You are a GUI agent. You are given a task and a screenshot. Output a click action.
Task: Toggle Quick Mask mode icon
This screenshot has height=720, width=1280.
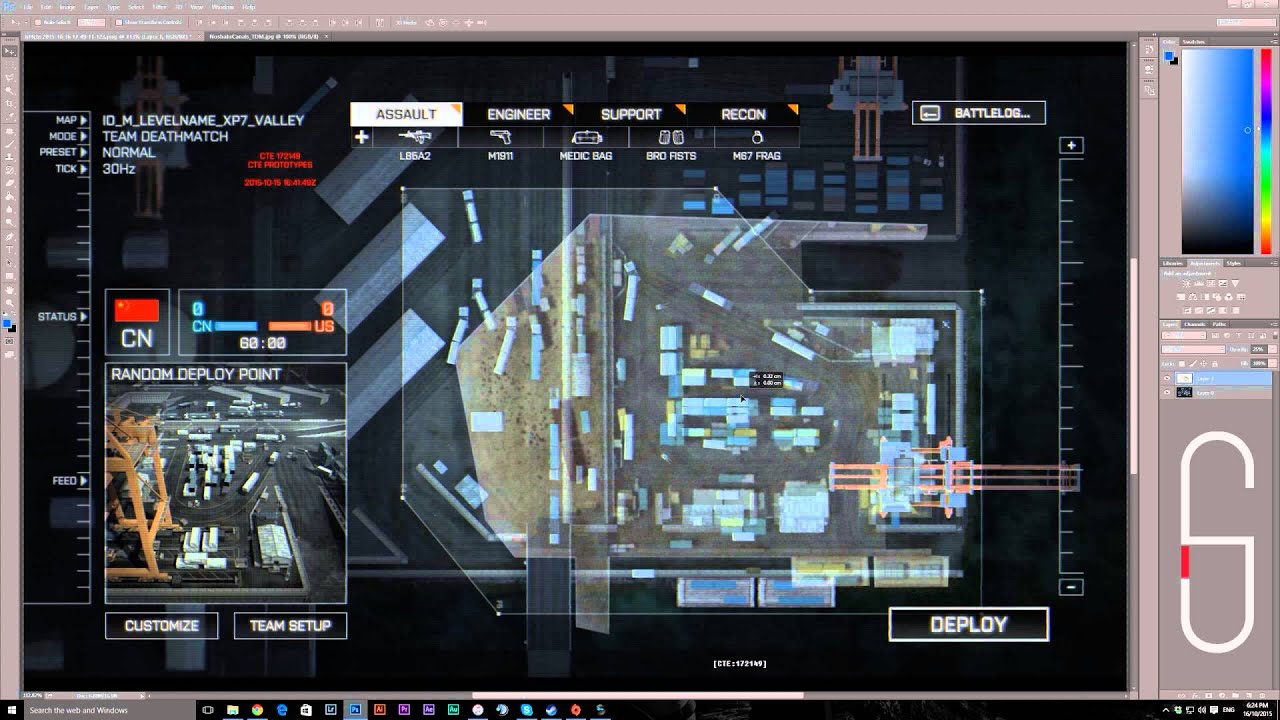[9, 340]
